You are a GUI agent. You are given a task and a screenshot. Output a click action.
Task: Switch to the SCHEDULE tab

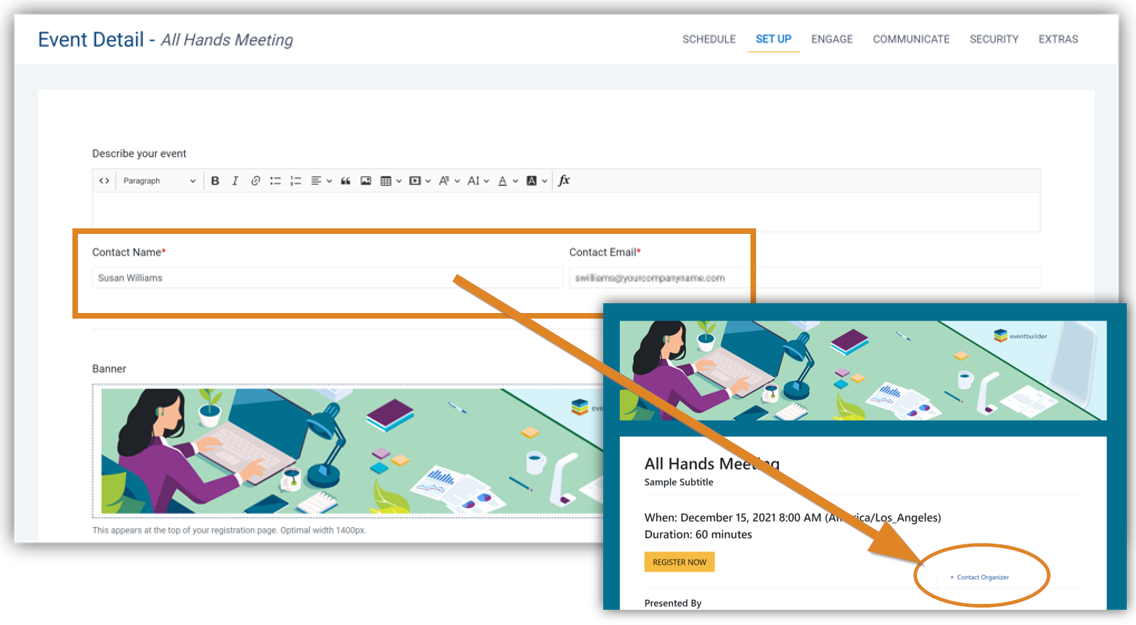[709, 39]
